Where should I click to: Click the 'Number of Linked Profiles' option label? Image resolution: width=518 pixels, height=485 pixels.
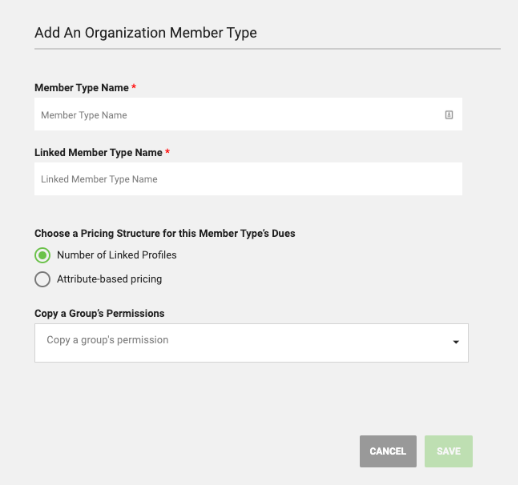(x=117, y=255)
